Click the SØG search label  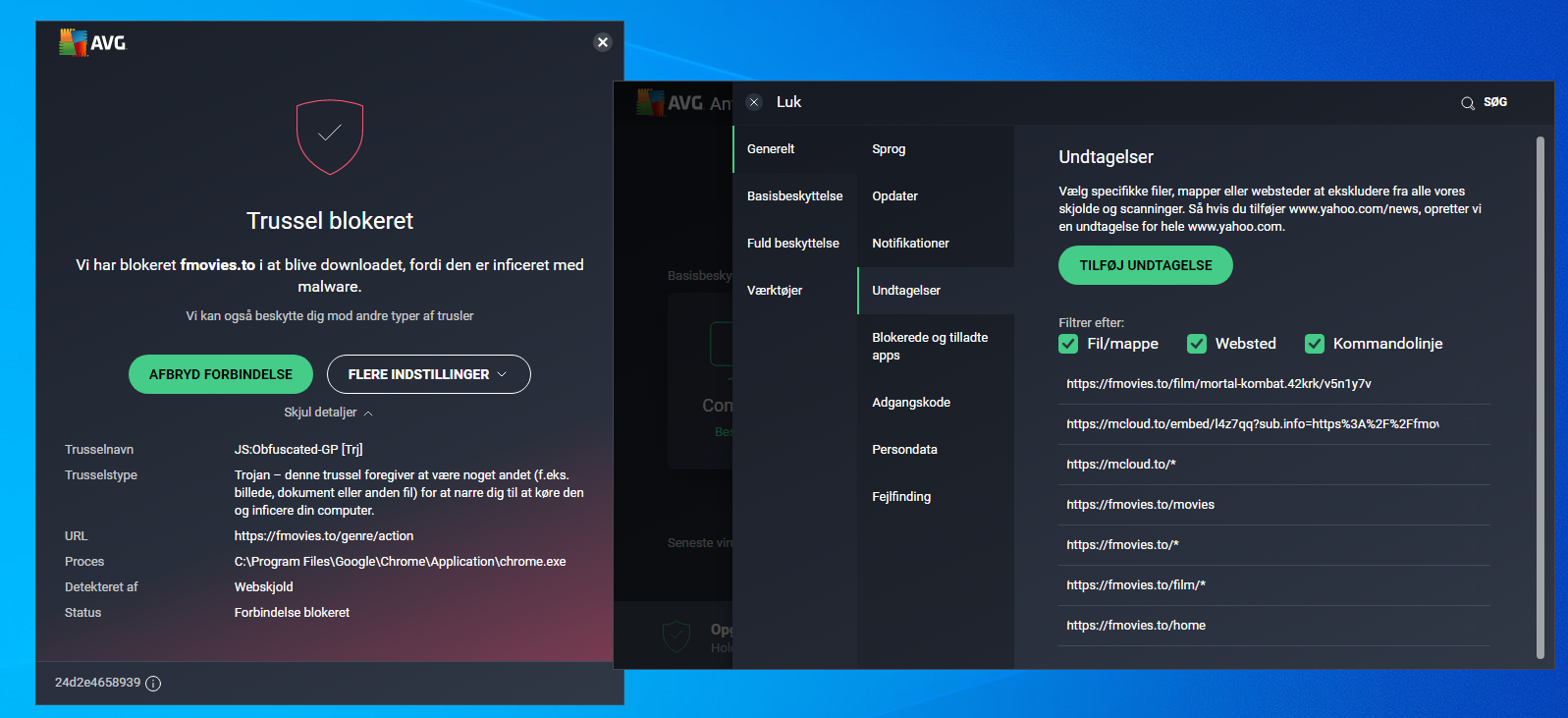click(x=1495, y=102)
